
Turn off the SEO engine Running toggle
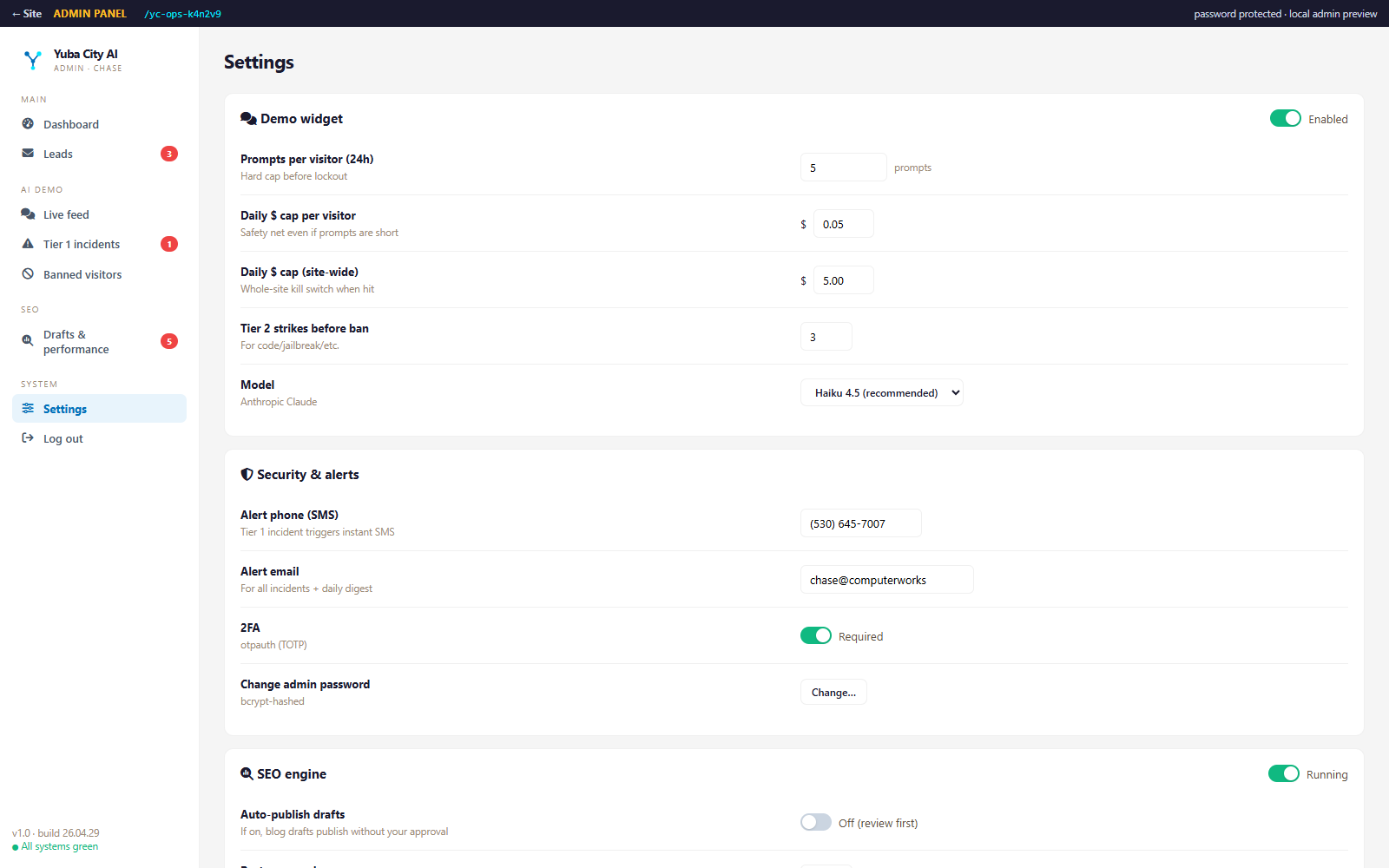coord(1284,773)
